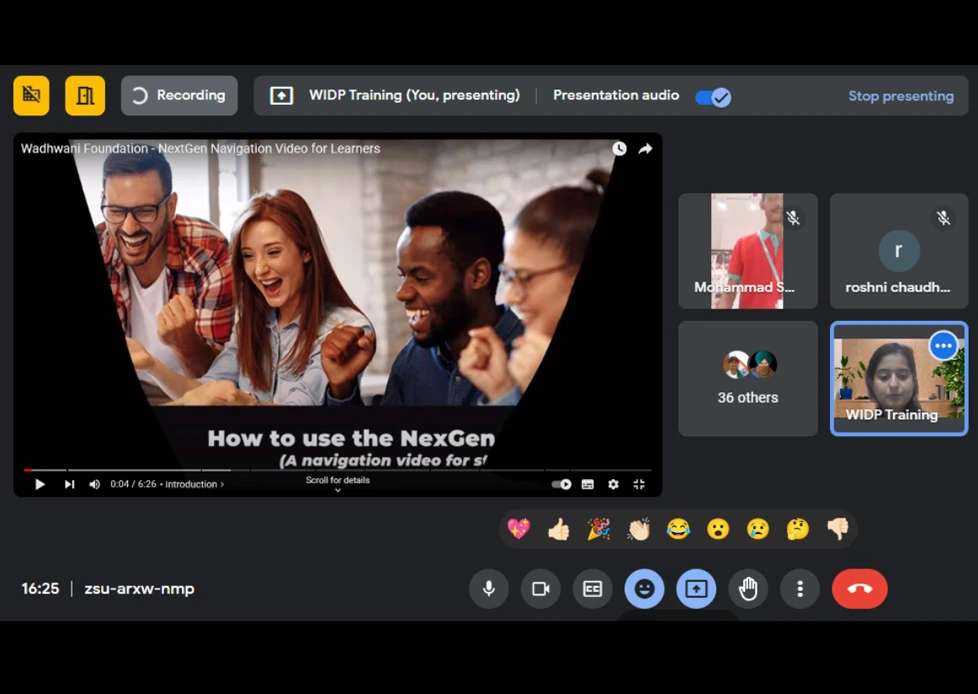Image resolution: width=978 pixels, height=694 pixels.
Task: Click the red leave call button
Action: coord(859,589)
